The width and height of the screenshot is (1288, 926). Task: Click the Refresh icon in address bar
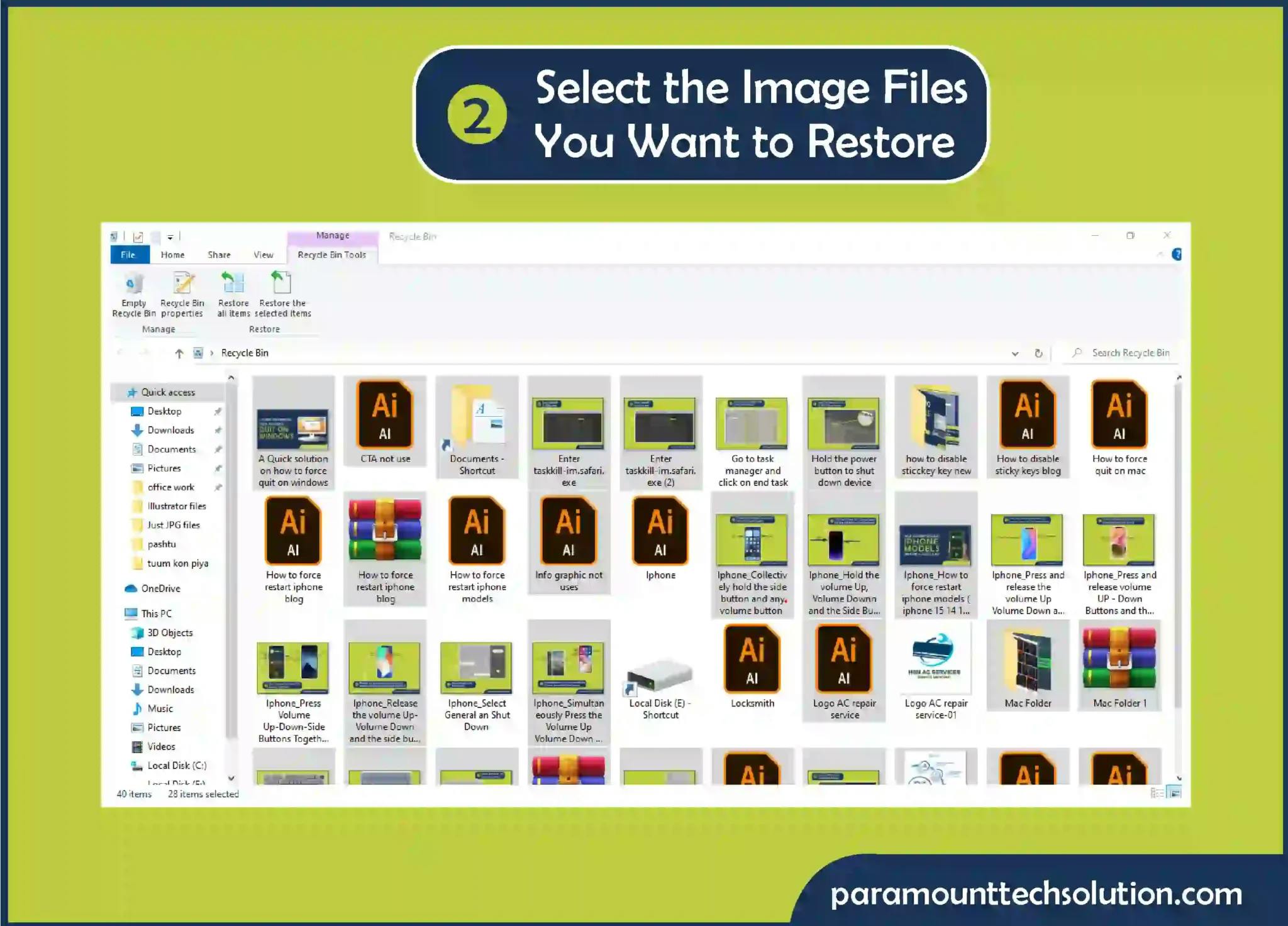[1038, 353]
